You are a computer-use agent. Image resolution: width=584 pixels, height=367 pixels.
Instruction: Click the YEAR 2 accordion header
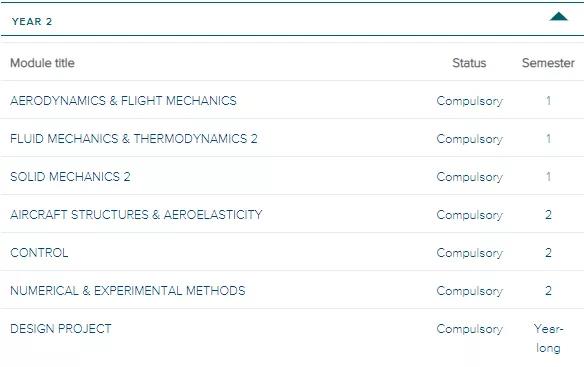(x=292, y=19)
